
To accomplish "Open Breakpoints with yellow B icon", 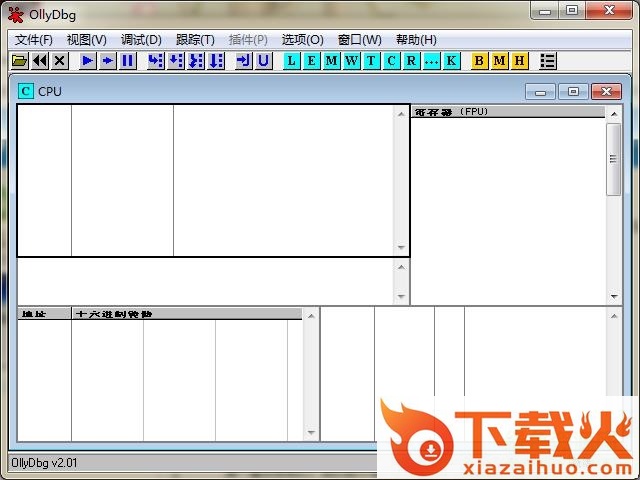I will click(x=480, y=61).
